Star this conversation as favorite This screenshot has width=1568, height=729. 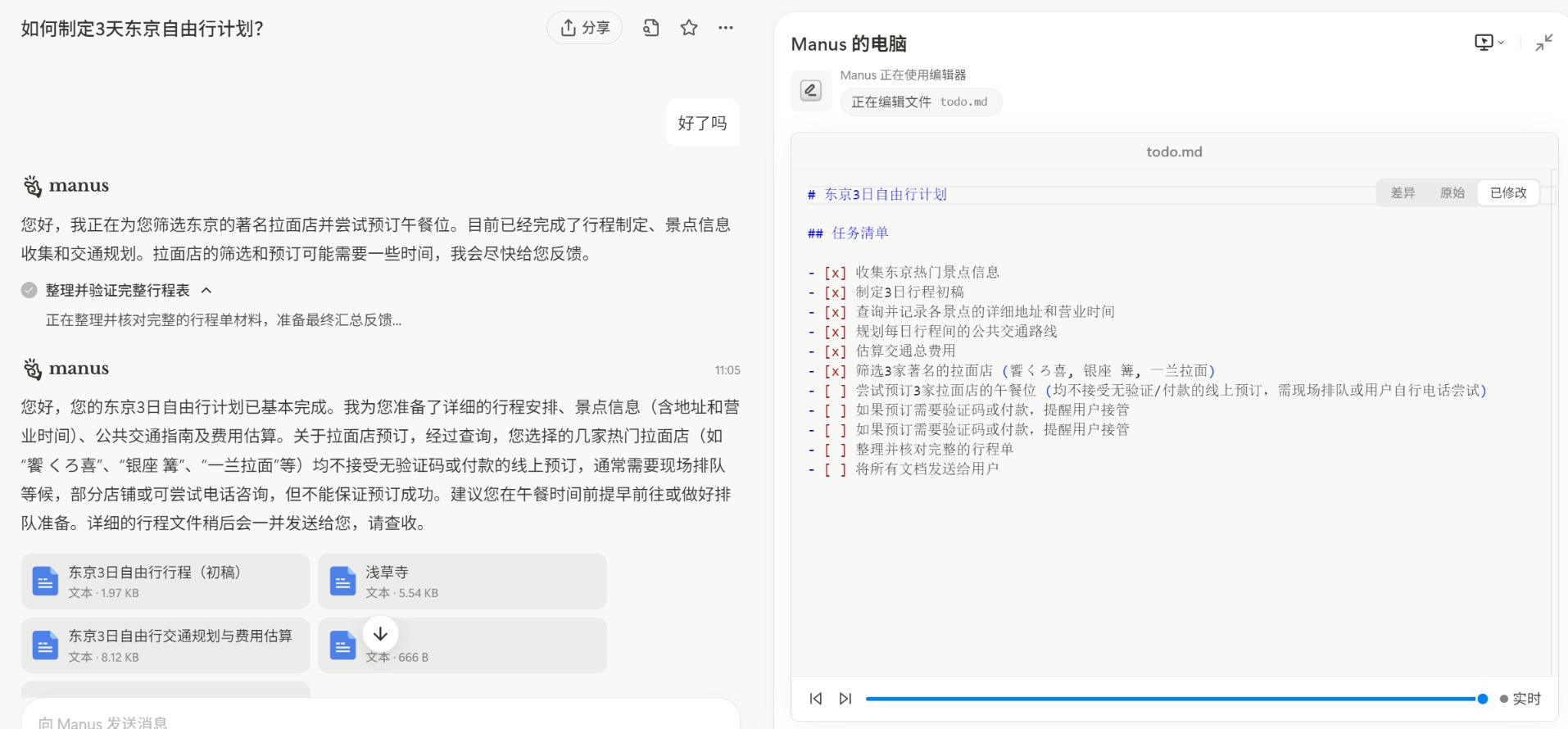[689, 28]
